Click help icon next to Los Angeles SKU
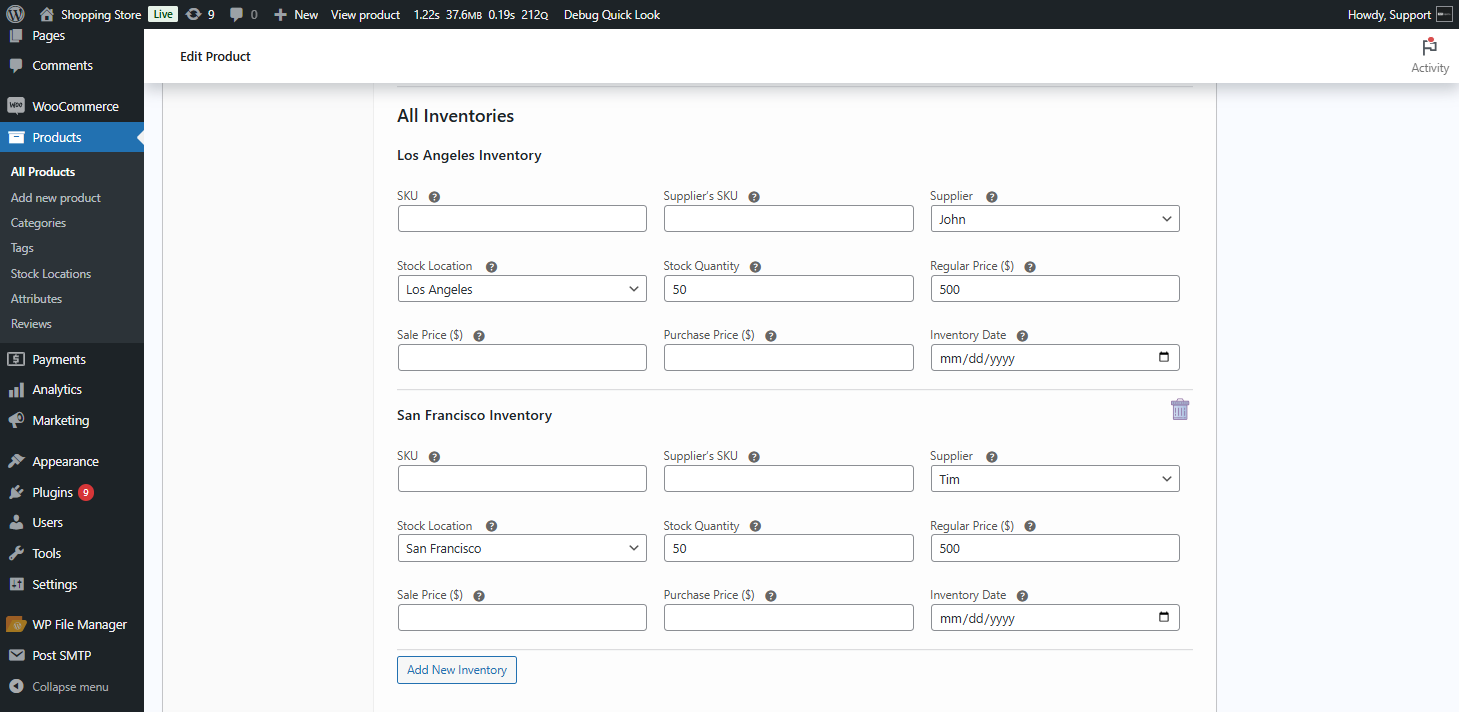Screen dimensions: 1459x712 click(434, 197)
